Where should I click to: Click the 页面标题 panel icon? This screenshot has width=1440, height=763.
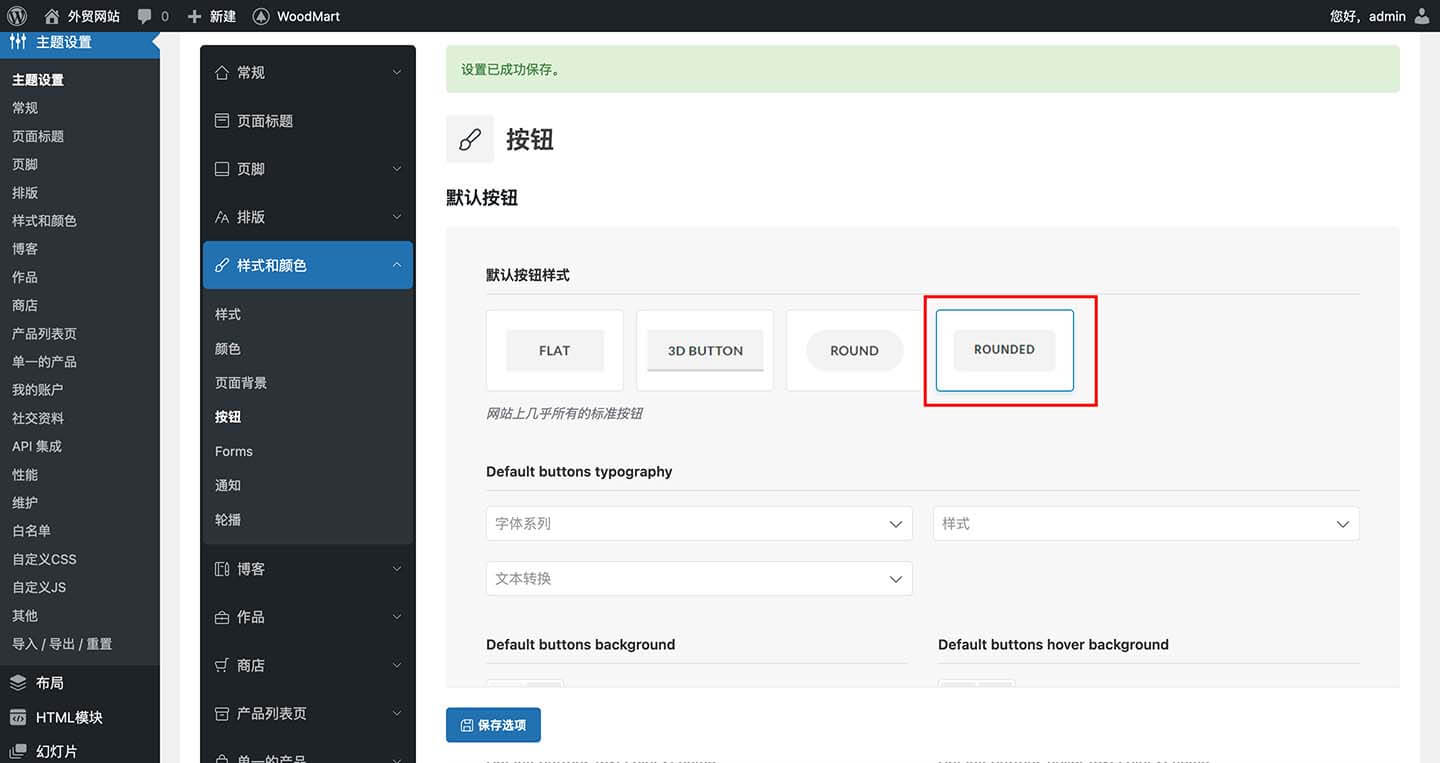222,120
